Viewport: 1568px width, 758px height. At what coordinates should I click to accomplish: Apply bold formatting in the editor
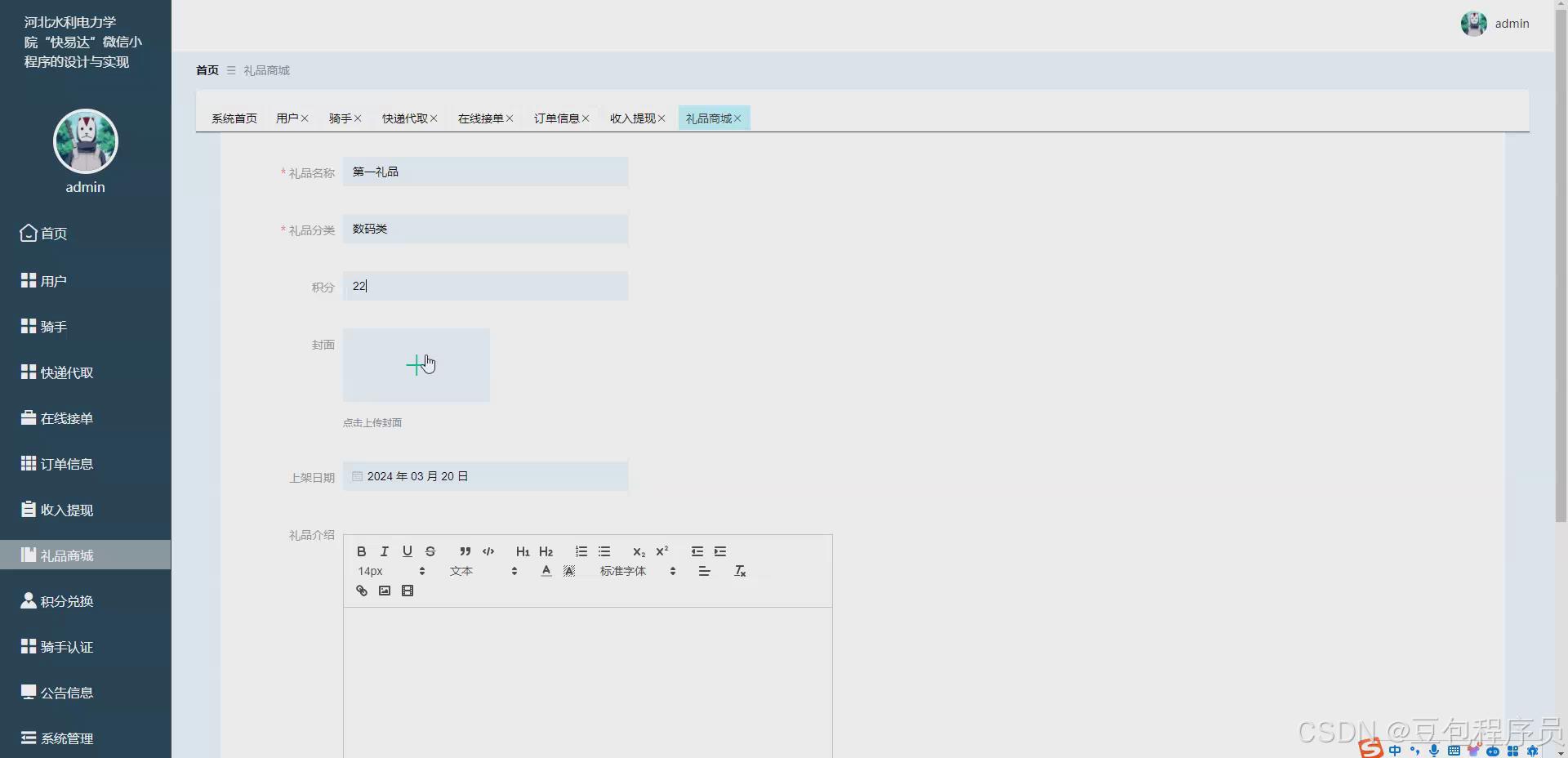(362, 551)
